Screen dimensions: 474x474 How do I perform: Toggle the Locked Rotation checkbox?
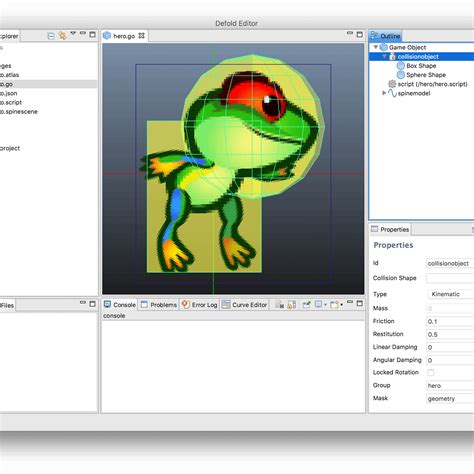tap(431, 372)
